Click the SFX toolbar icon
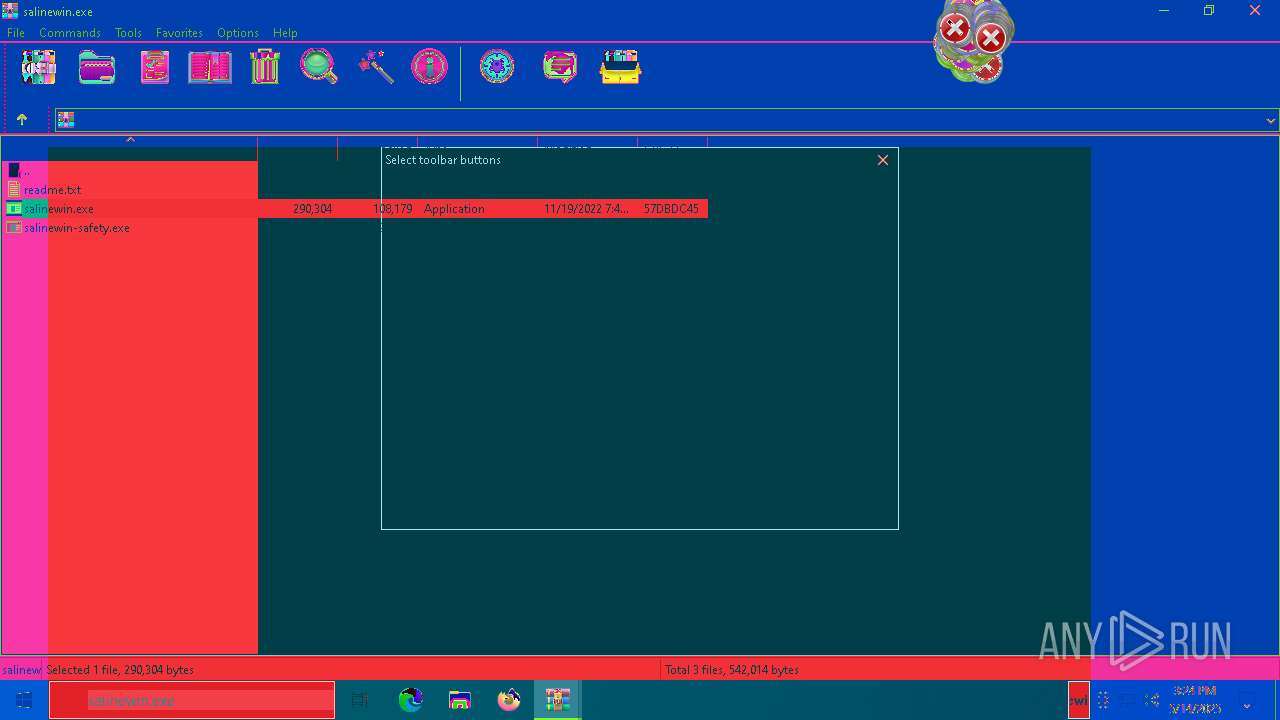The width and height of the screenshot is (1280, 720). (620, 68)
